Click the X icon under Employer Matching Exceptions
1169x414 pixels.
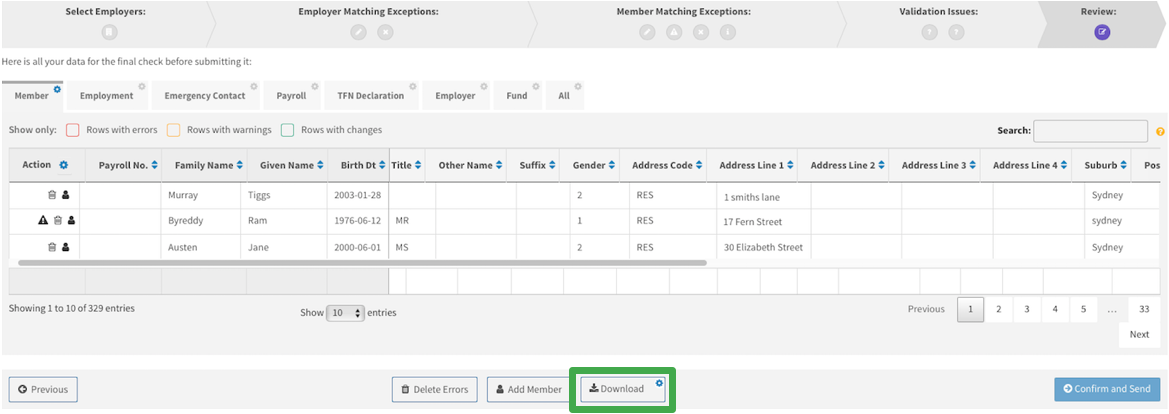385,32
